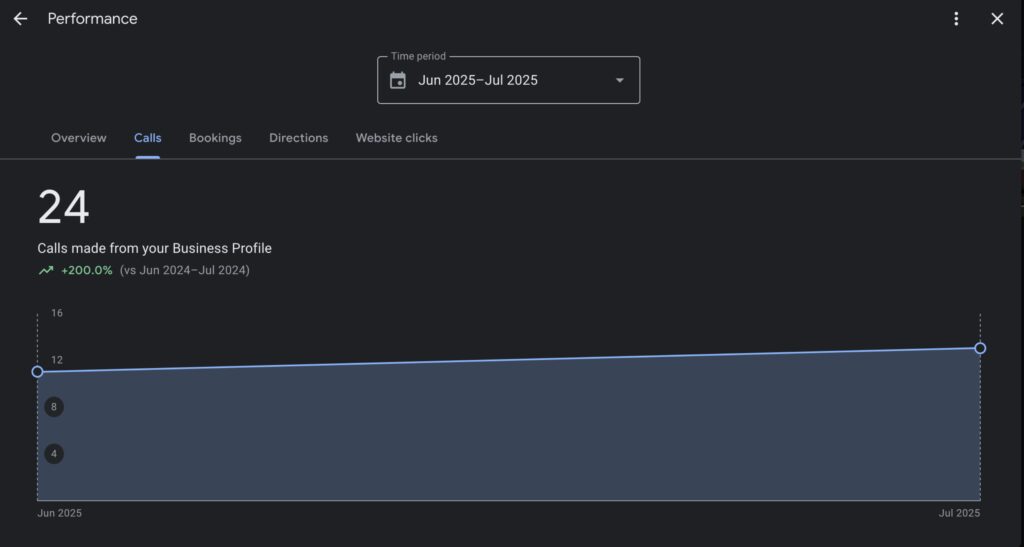Click the Jul 2025 data point on chart
1024x547 pixels.
[x=980, y=349]
